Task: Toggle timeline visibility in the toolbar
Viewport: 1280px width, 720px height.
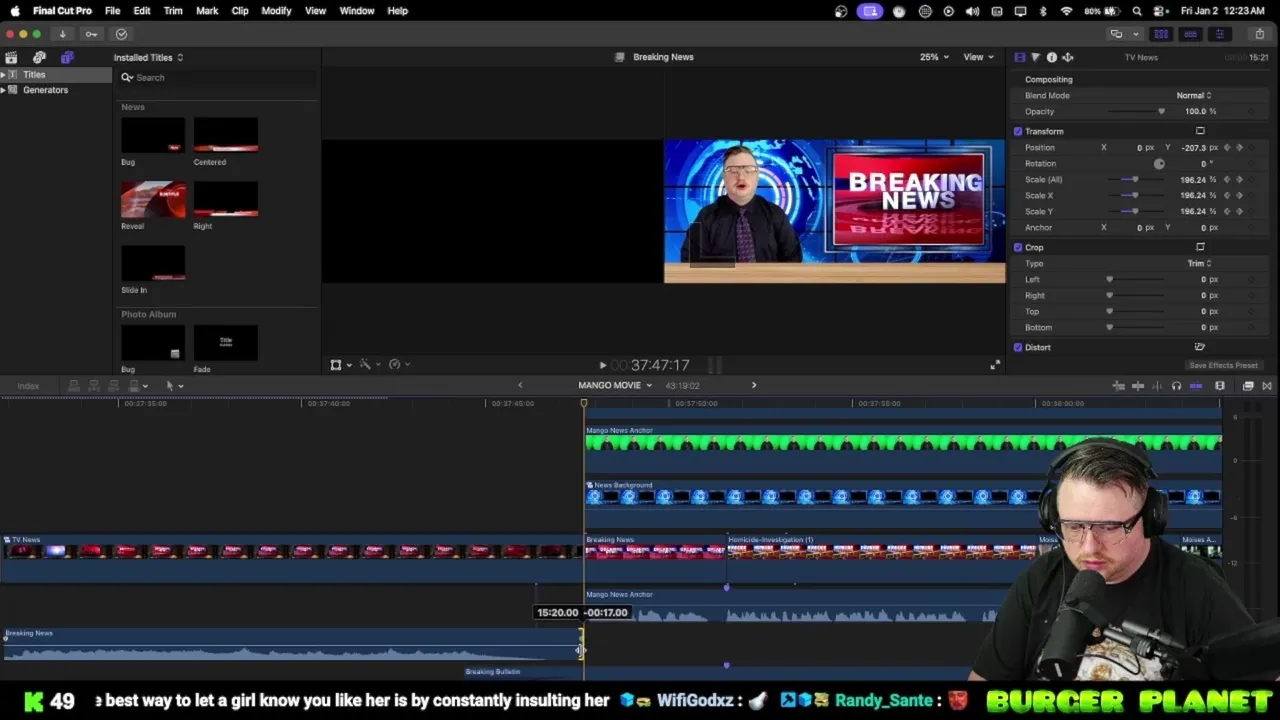Action: coord(1190,34)
